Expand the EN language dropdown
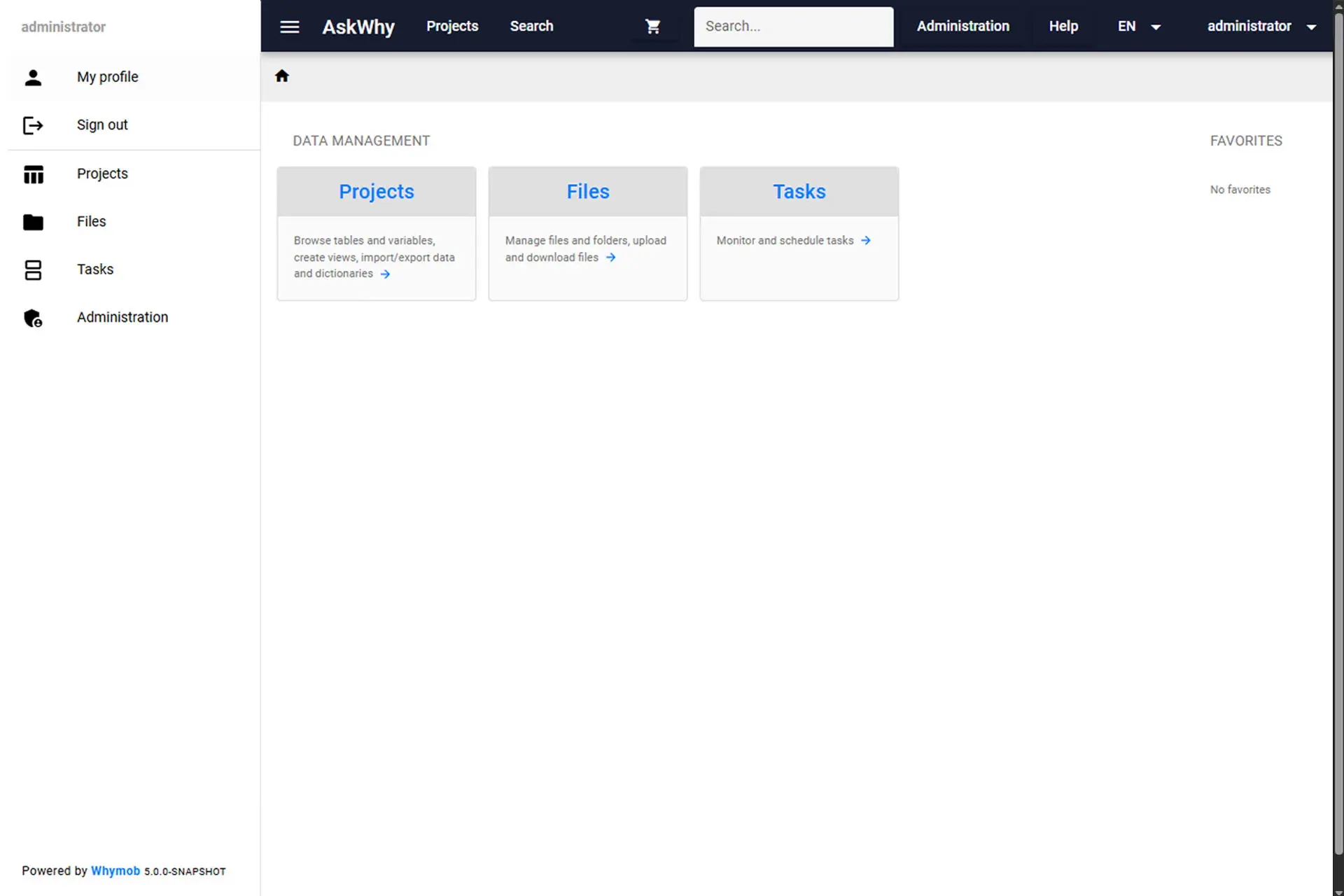Image resolution: width=1344 pixels, height=896 pixels. click(1139, 27)
